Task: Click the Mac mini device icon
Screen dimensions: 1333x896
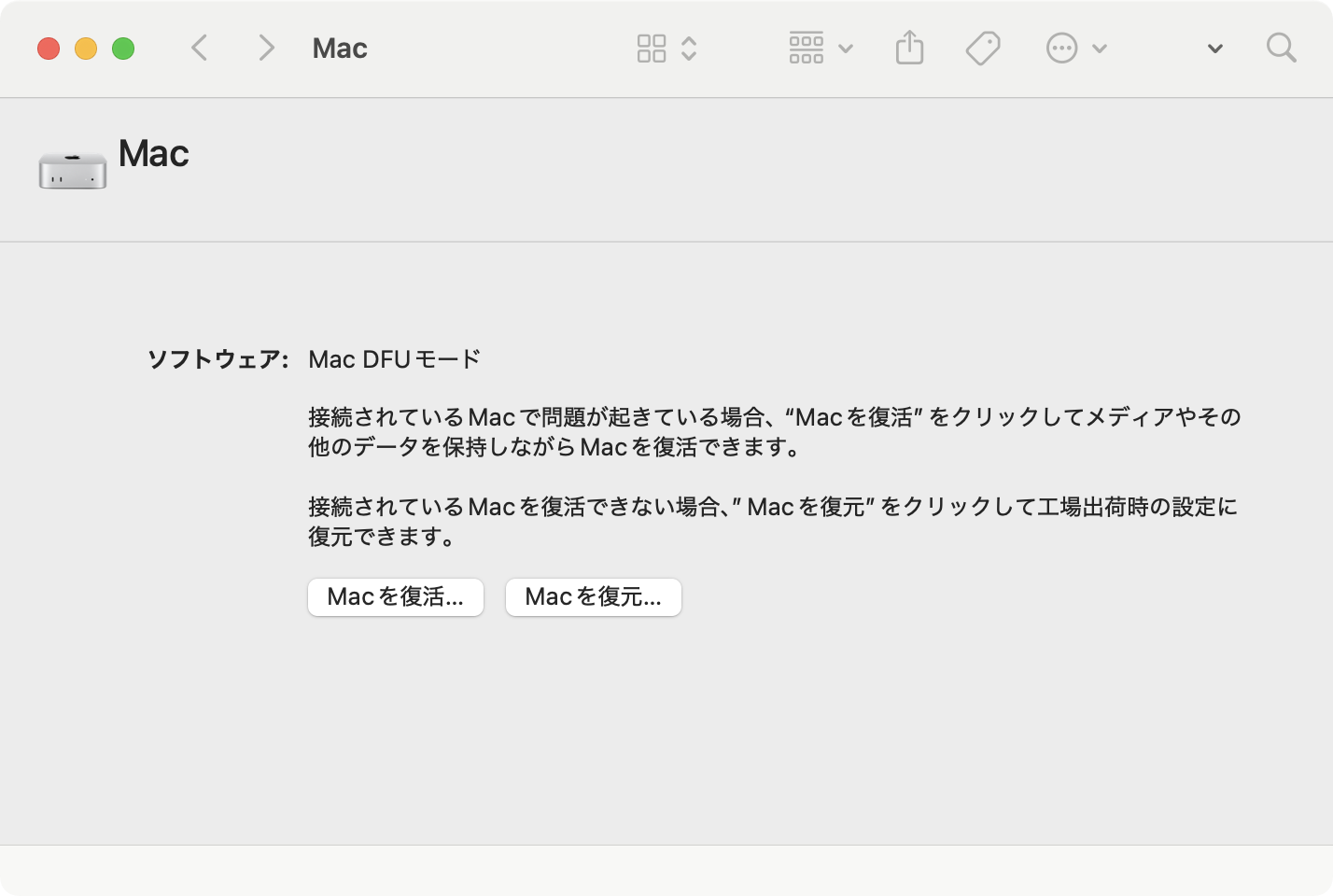Action: point(73,170)
